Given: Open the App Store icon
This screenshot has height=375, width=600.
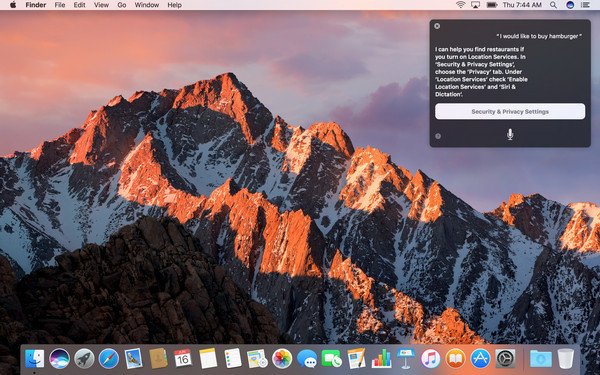Looking at the screenshot, I should [480, 359].
